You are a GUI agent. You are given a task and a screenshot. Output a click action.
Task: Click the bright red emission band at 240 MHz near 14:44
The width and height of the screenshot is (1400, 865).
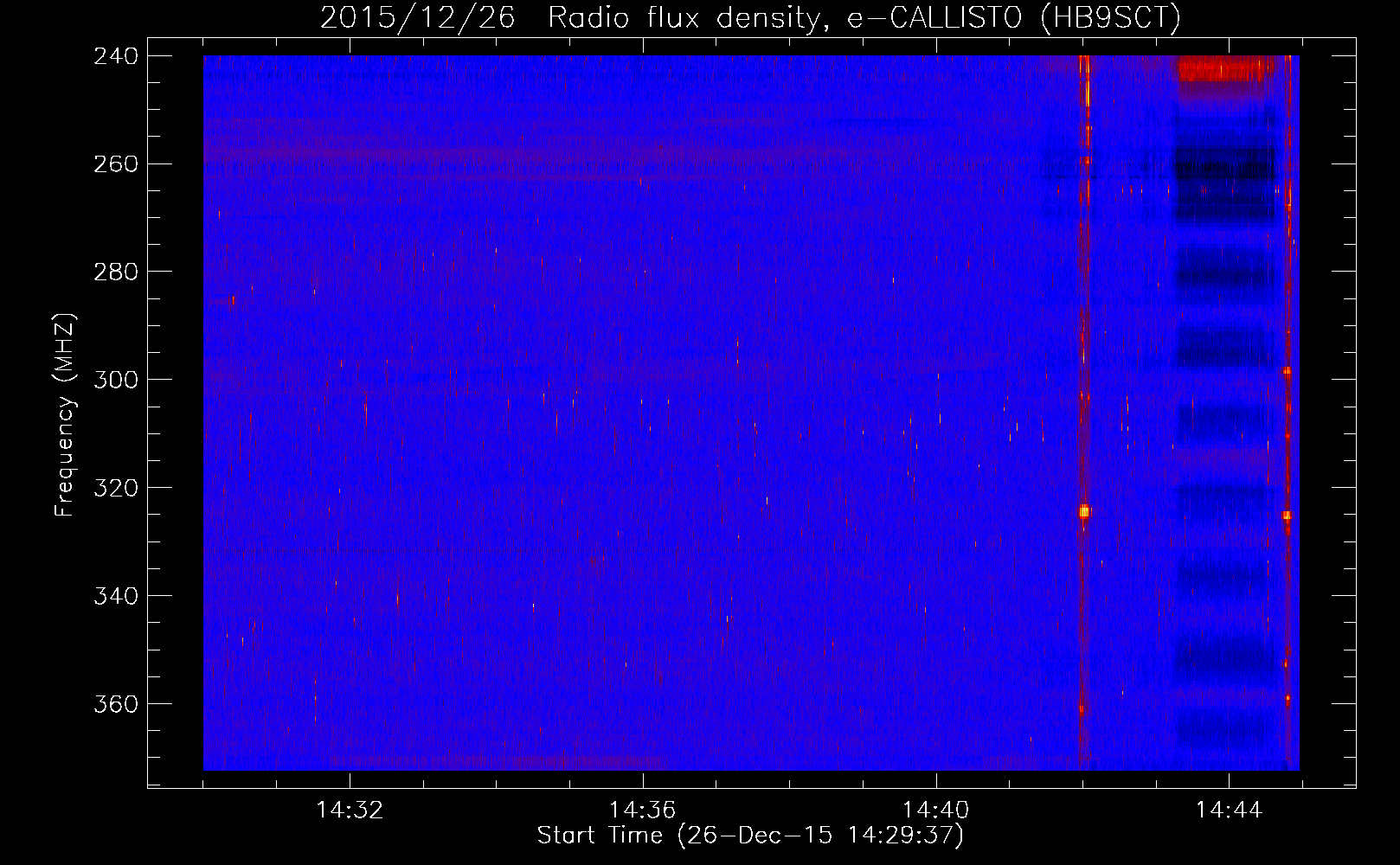[1224, 68]
